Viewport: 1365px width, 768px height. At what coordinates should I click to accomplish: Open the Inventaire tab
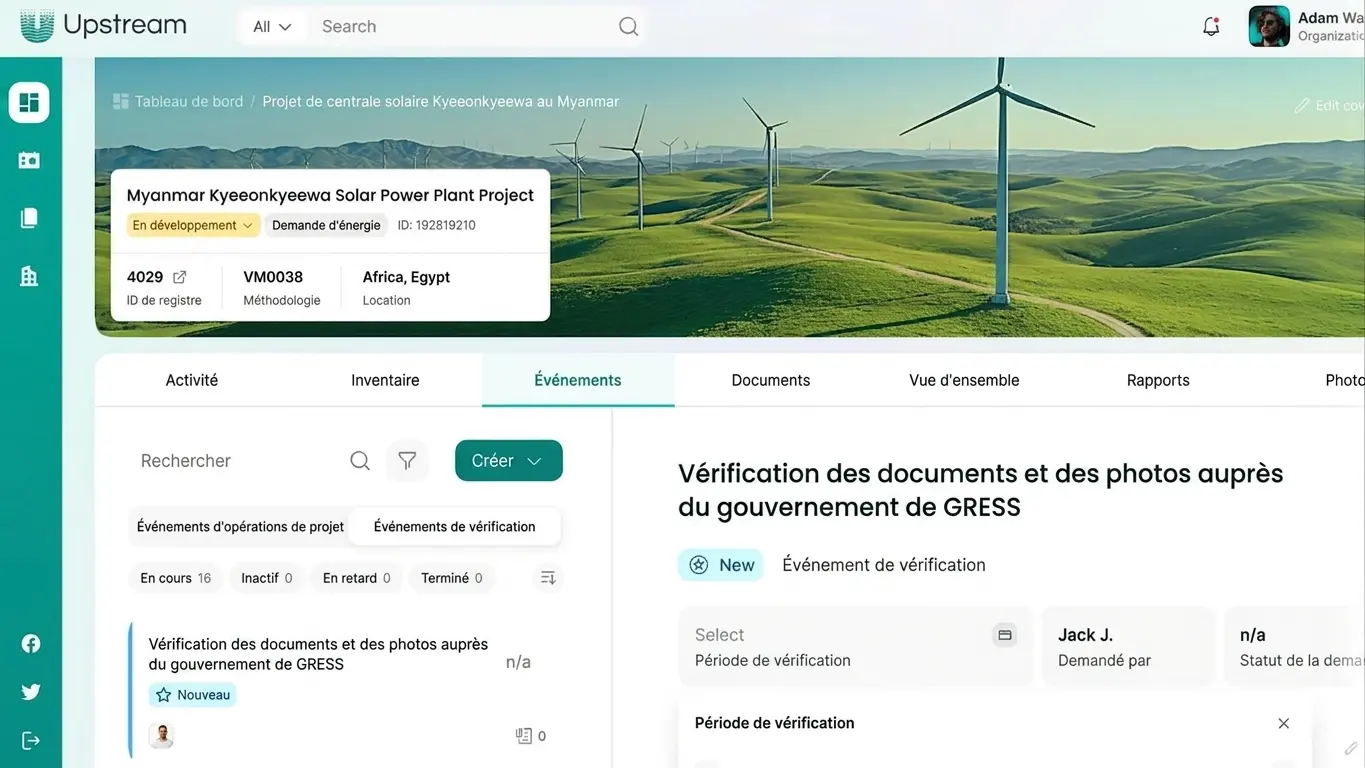tap(385, 380)
